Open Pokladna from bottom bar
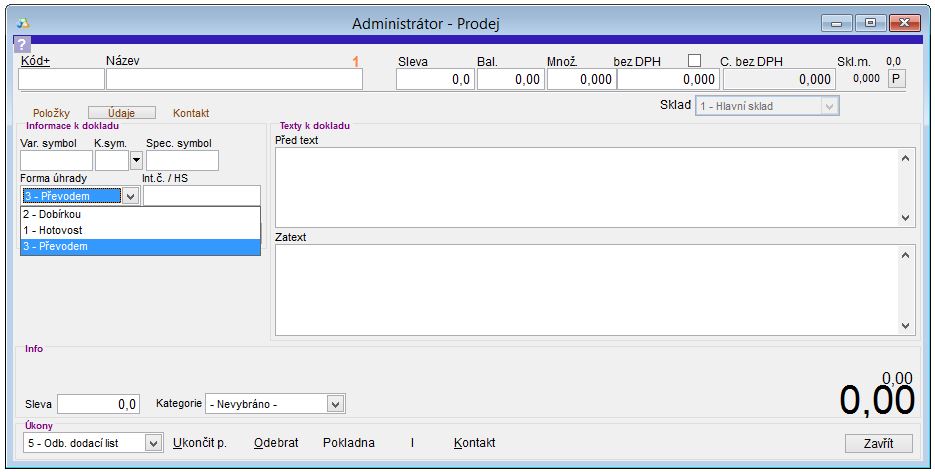The image size is (935, 472). point(349,443)
